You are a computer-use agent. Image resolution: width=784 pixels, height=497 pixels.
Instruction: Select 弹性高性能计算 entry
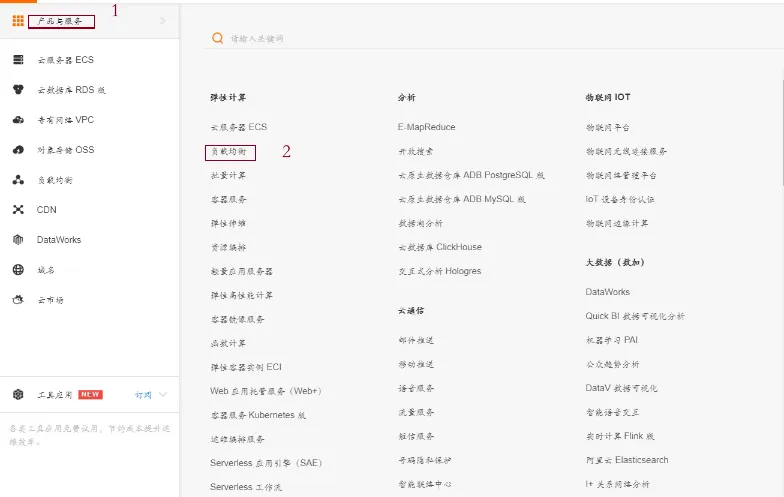pos(242,295)
